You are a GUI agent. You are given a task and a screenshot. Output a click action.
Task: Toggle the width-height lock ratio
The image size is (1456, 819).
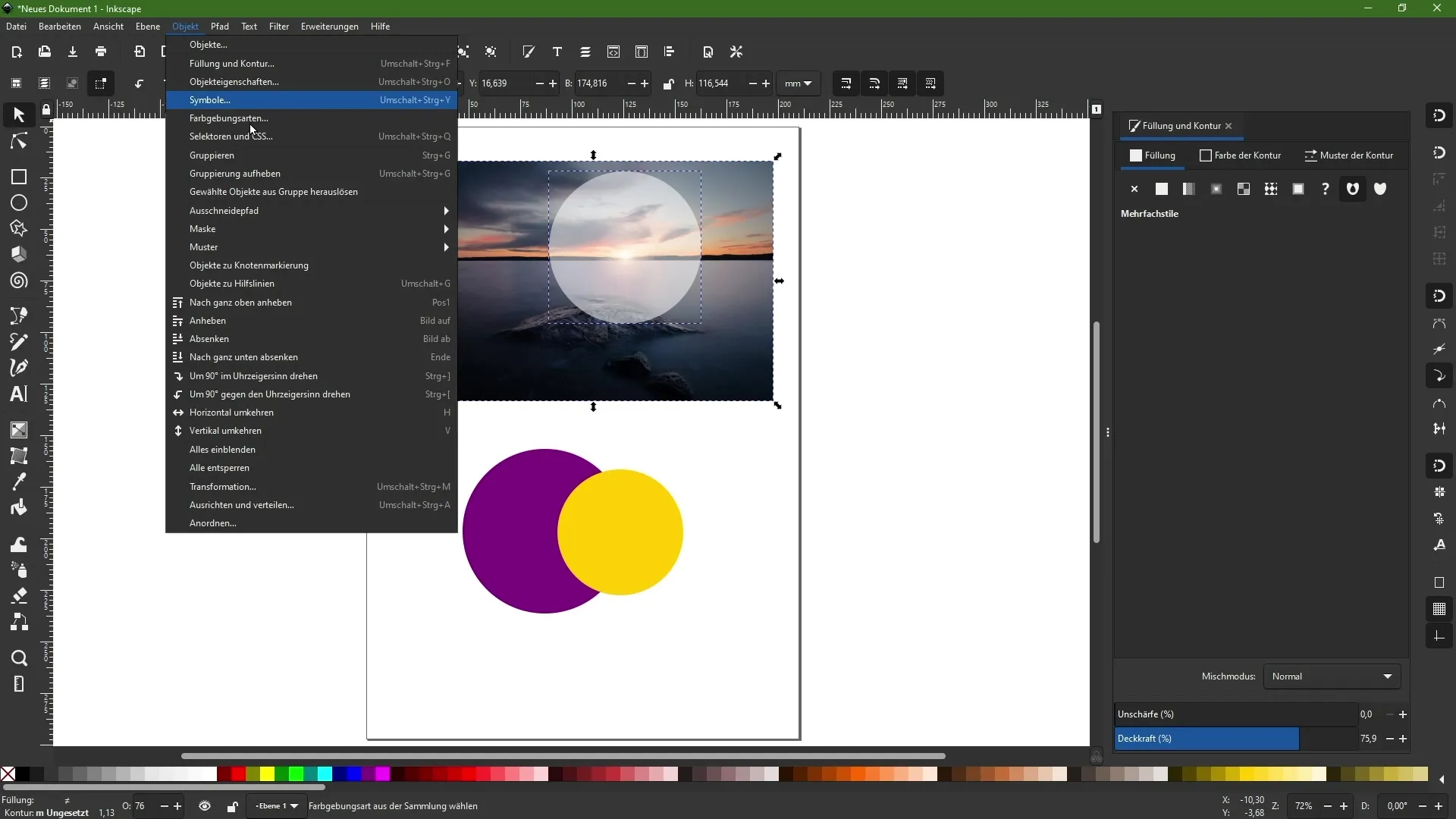click(668, 83)
